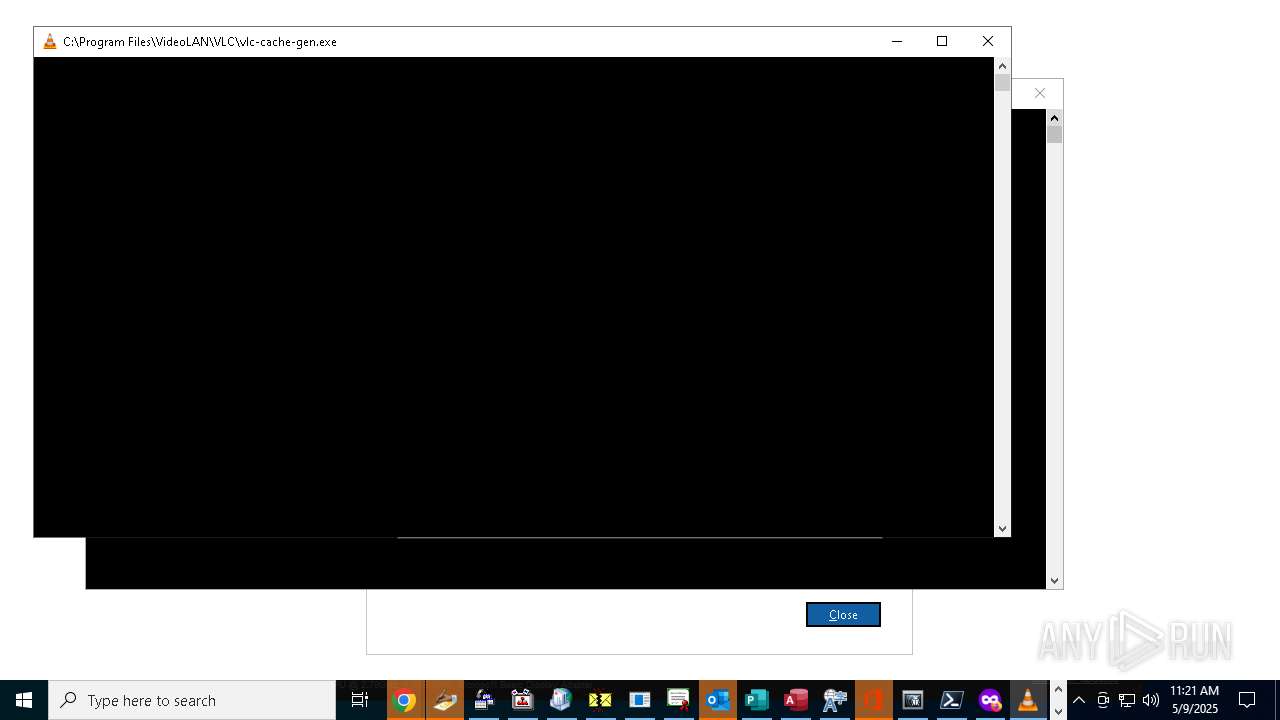The width and height of the screenshot is (1280, 720).
Task: Click the Close button in the dialog
Action: (x=843, y=615)
